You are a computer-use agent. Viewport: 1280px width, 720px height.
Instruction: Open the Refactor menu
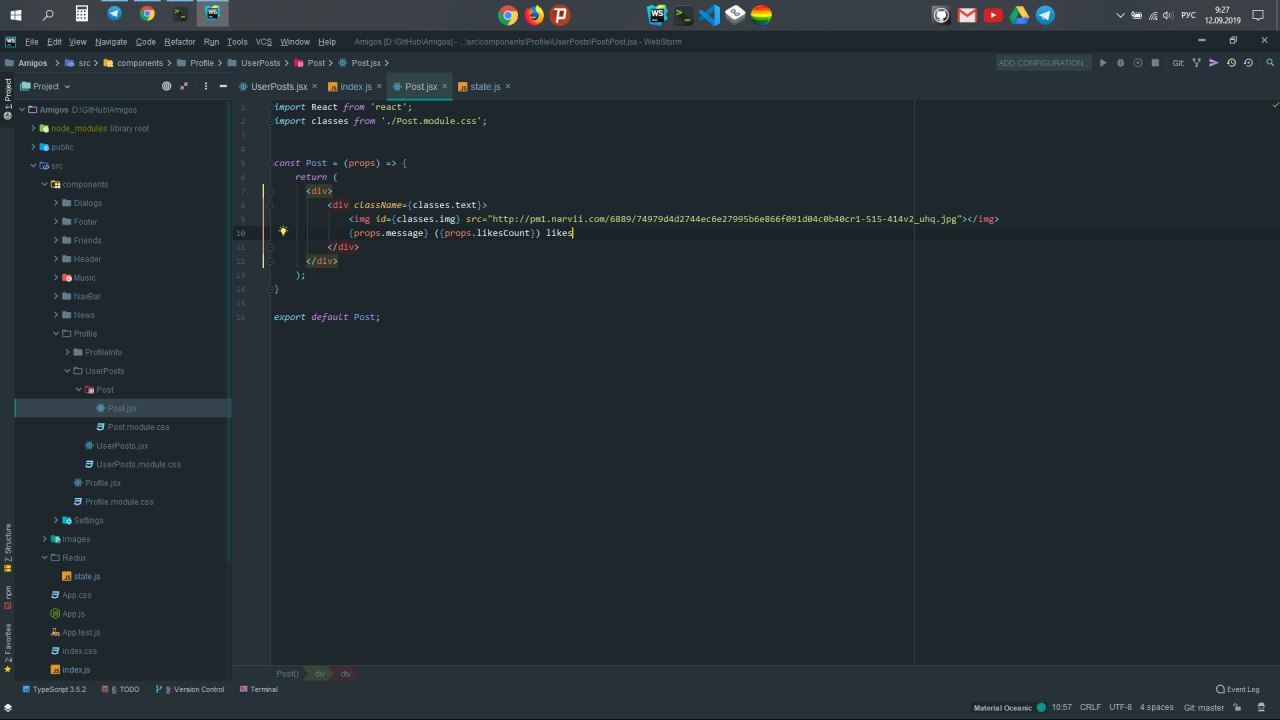[180, 42]
